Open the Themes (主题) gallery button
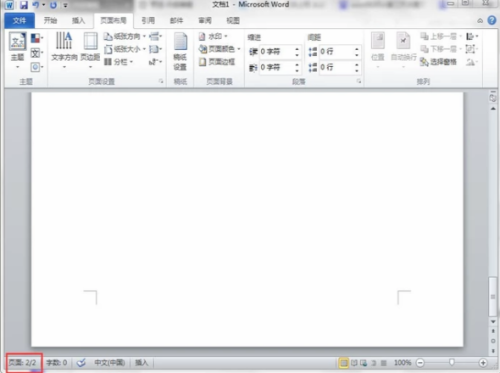Image resolution: width=500 pixels, height=373 pixels. pyautogui.click(x=17, y=50)
